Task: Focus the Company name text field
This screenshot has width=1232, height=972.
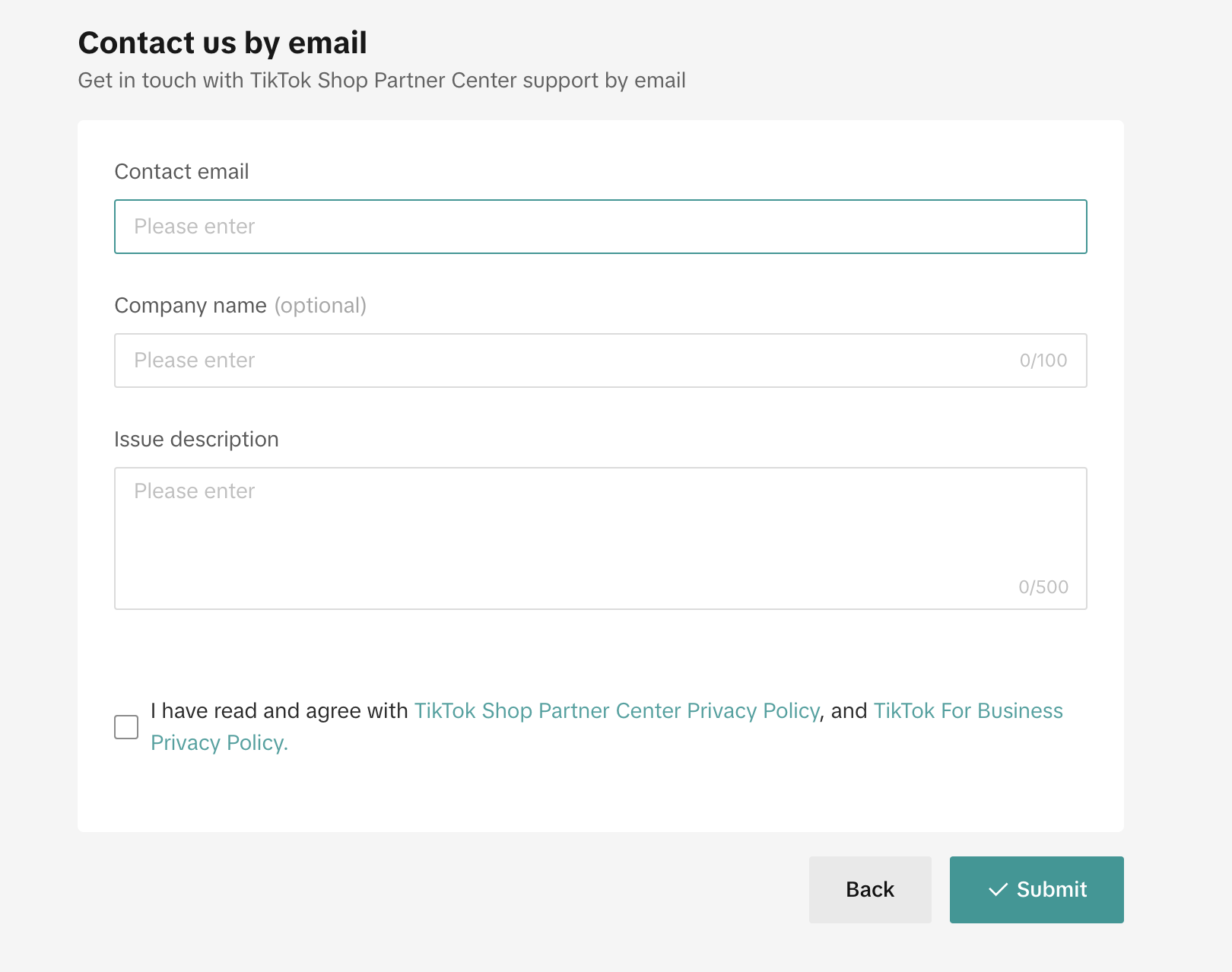Action: pyautogui.click(x=600, y=361)
